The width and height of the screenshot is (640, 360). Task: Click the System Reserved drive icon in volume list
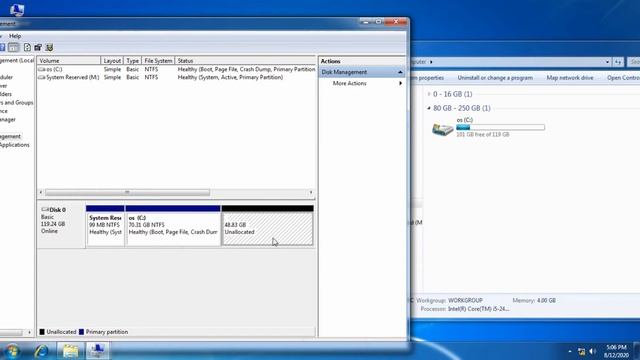click(41, 77)
